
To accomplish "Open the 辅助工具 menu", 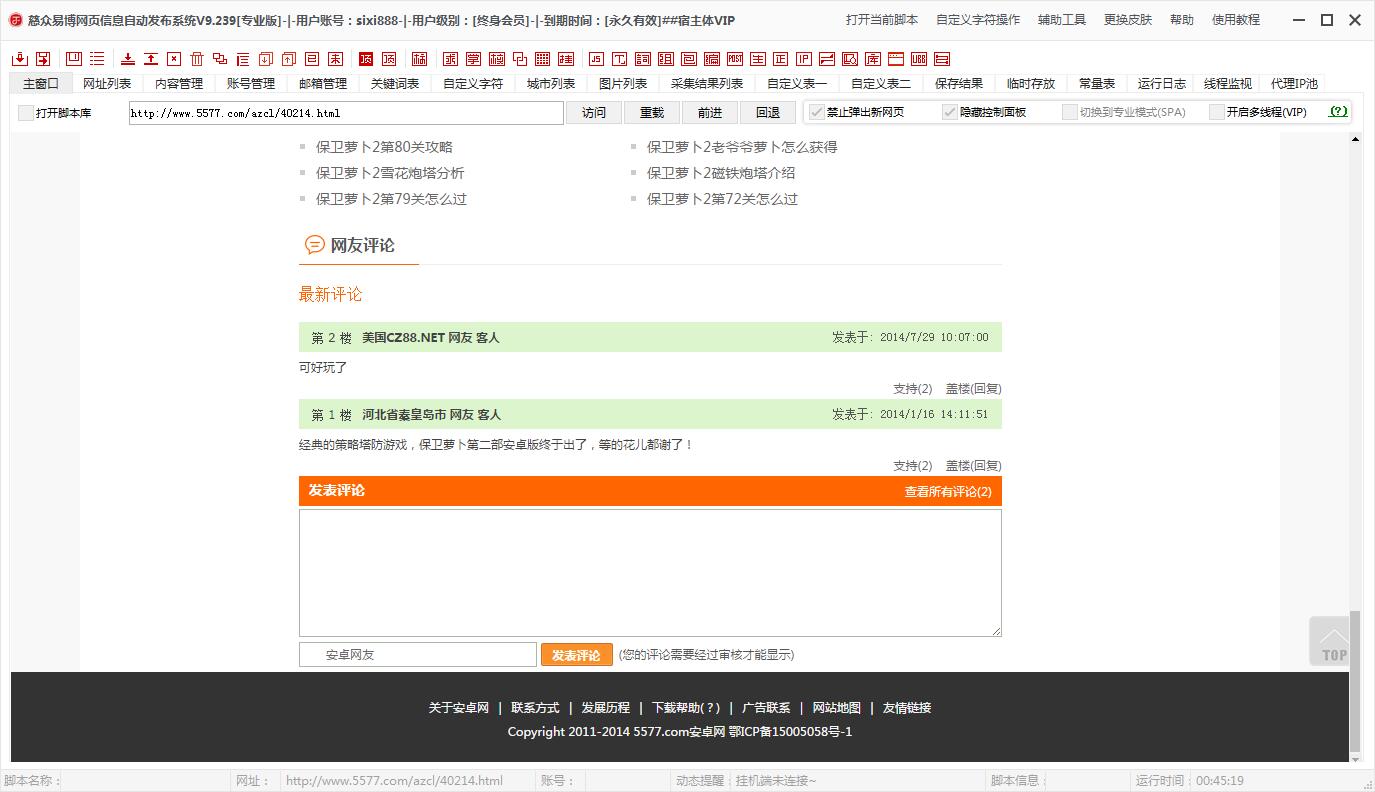I will (1062, 20).
